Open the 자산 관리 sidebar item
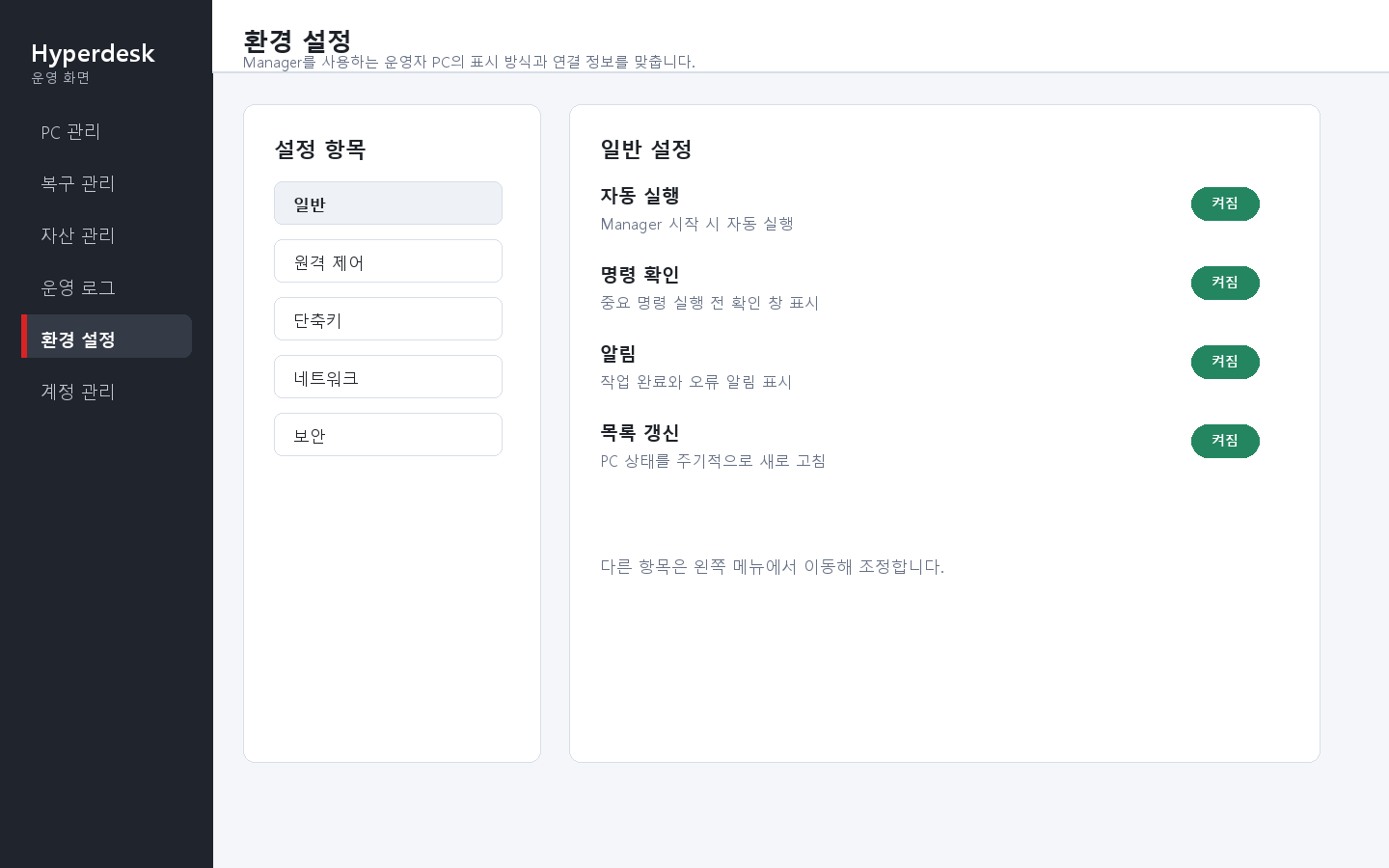 pyautogui.click(x=106, y=235)
